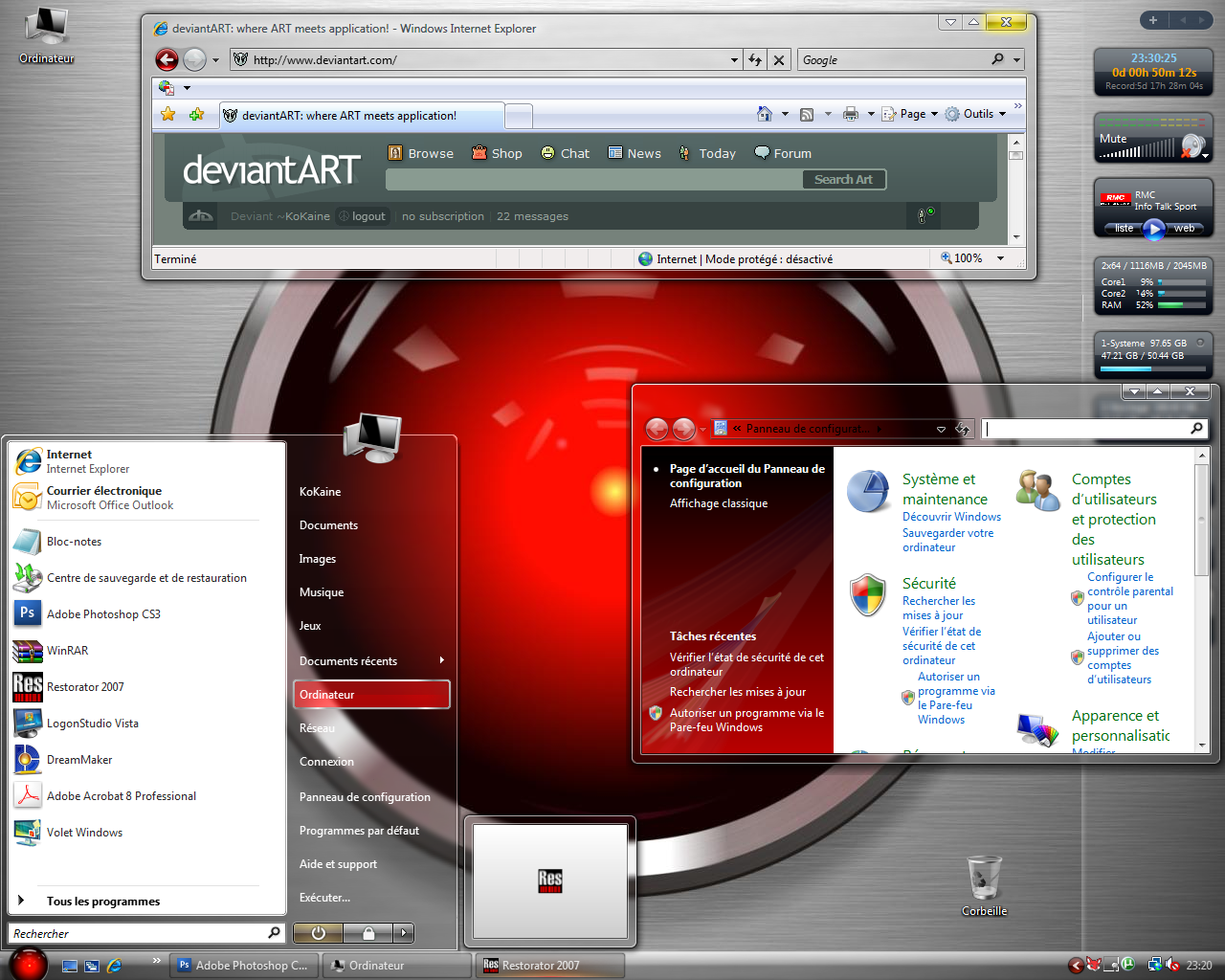Open Volet Windows from Start menu
Screen dimensions: 1225x980
[147, 833]
